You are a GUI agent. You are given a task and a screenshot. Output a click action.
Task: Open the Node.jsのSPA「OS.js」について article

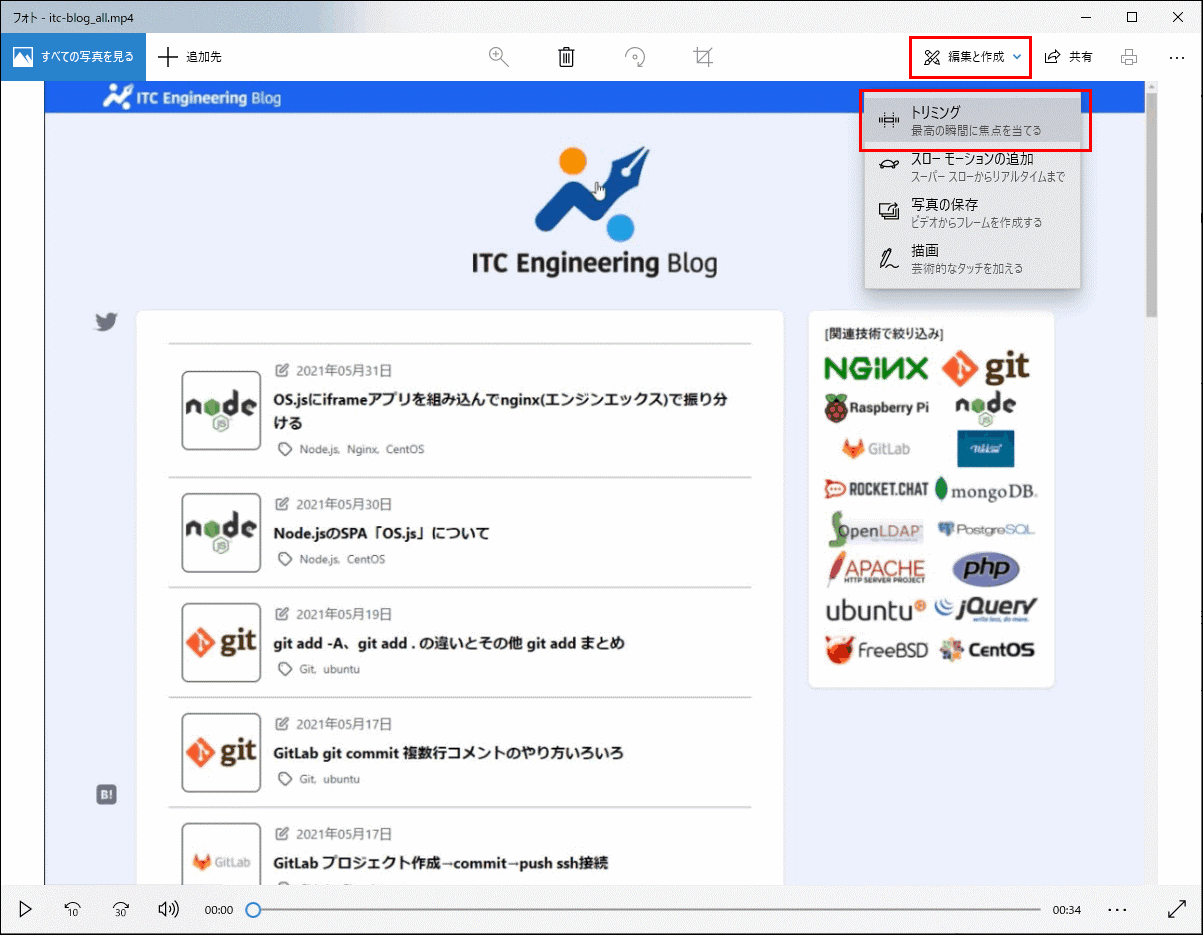[381, 533]
